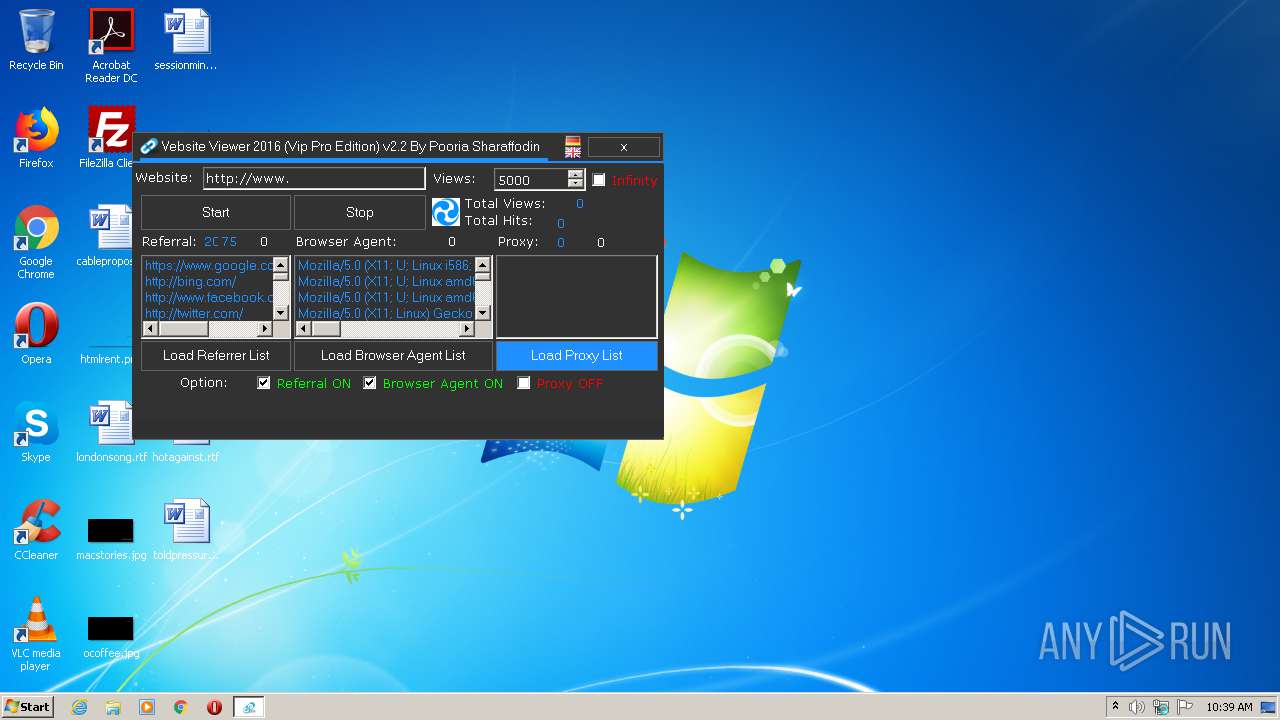Toggle the Browser Agent ON checkbox
The height and width of the screenshot is (720, 1280).
pyautogui.click(x=370, y=383)
